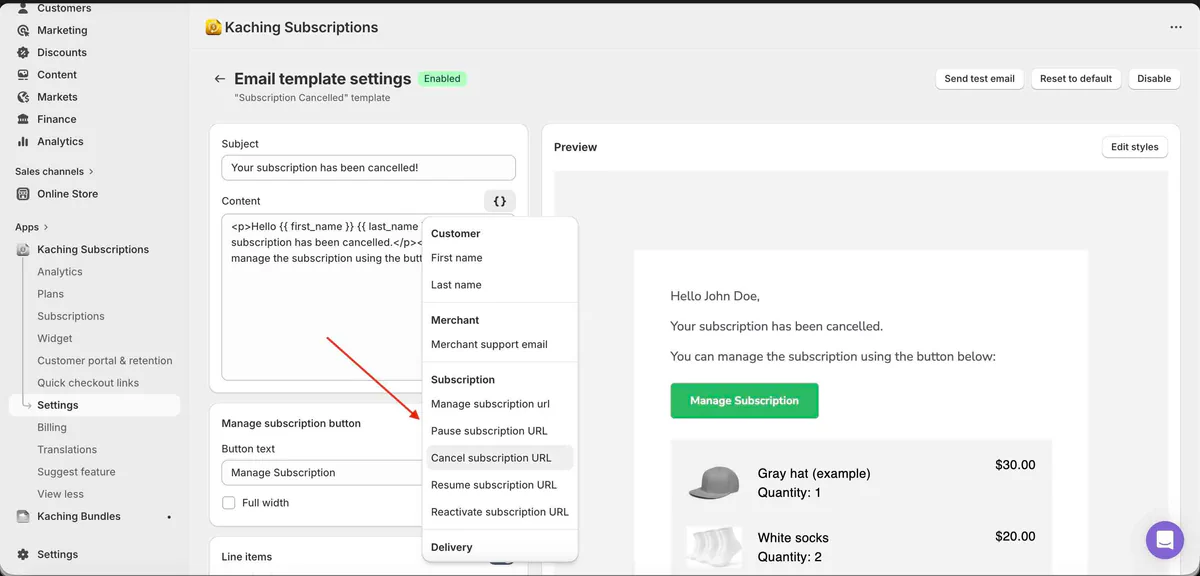The width and height of the screenshot is (1200, 576).
Task: Click the Analytics bar chart icon in main nav
Action: coord(23,141)
